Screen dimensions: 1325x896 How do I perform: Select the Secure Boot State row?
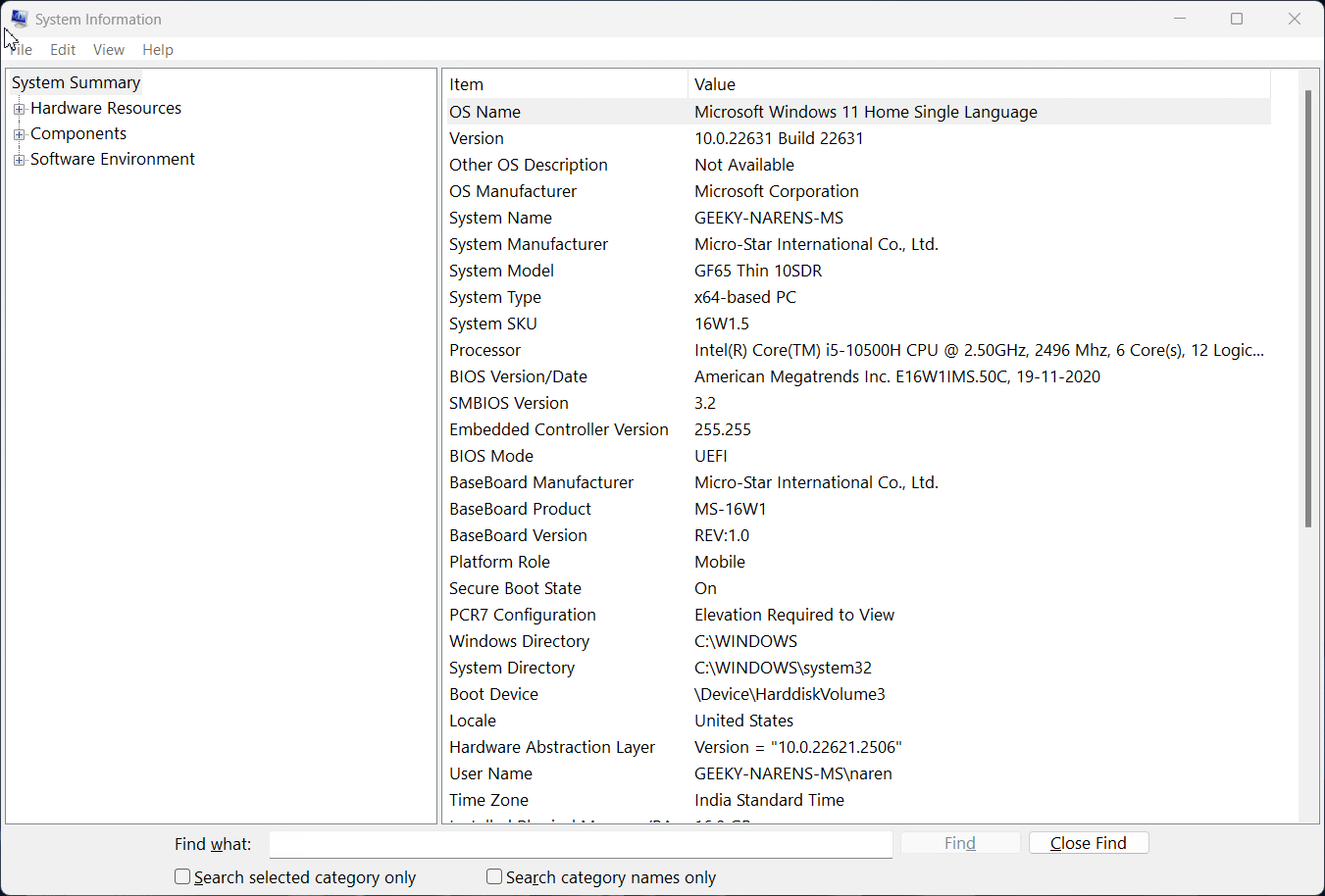coord(858,588)
